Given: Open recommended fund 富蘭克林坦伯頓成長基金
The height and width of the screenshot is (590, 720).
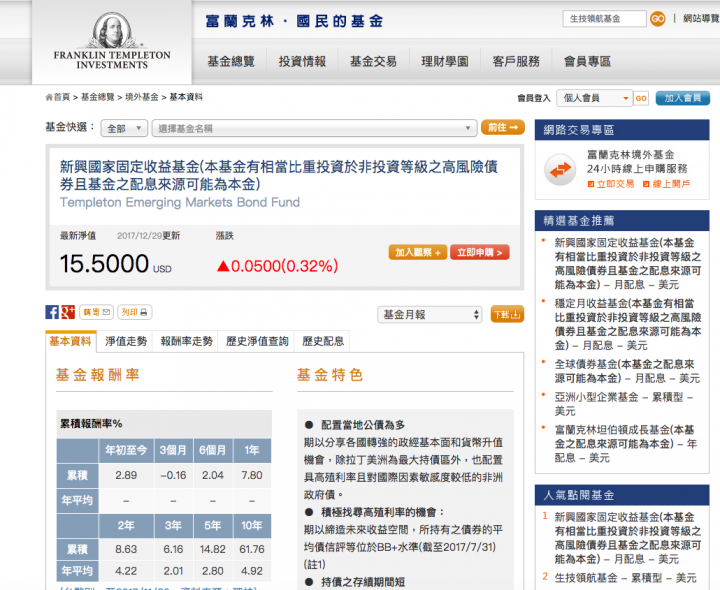Looking at the screenshot, I should click(x=625, y=444).
